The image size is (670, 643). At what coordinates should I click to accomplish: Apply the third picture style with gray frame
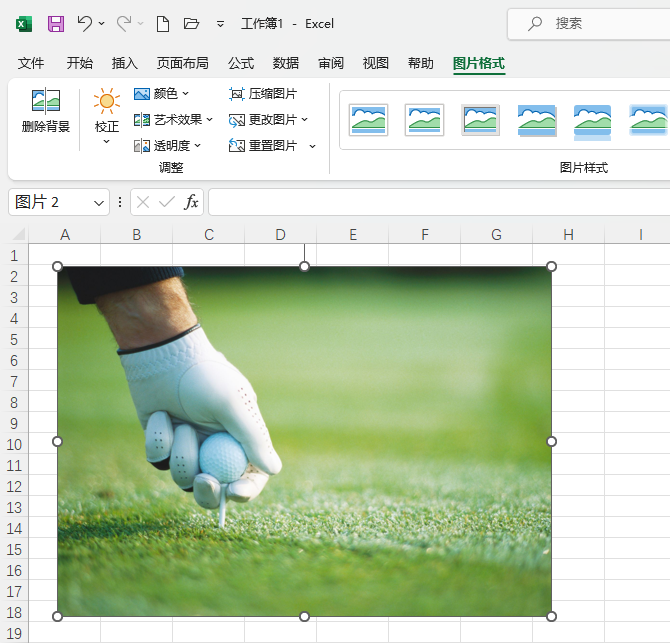[480, 120]
